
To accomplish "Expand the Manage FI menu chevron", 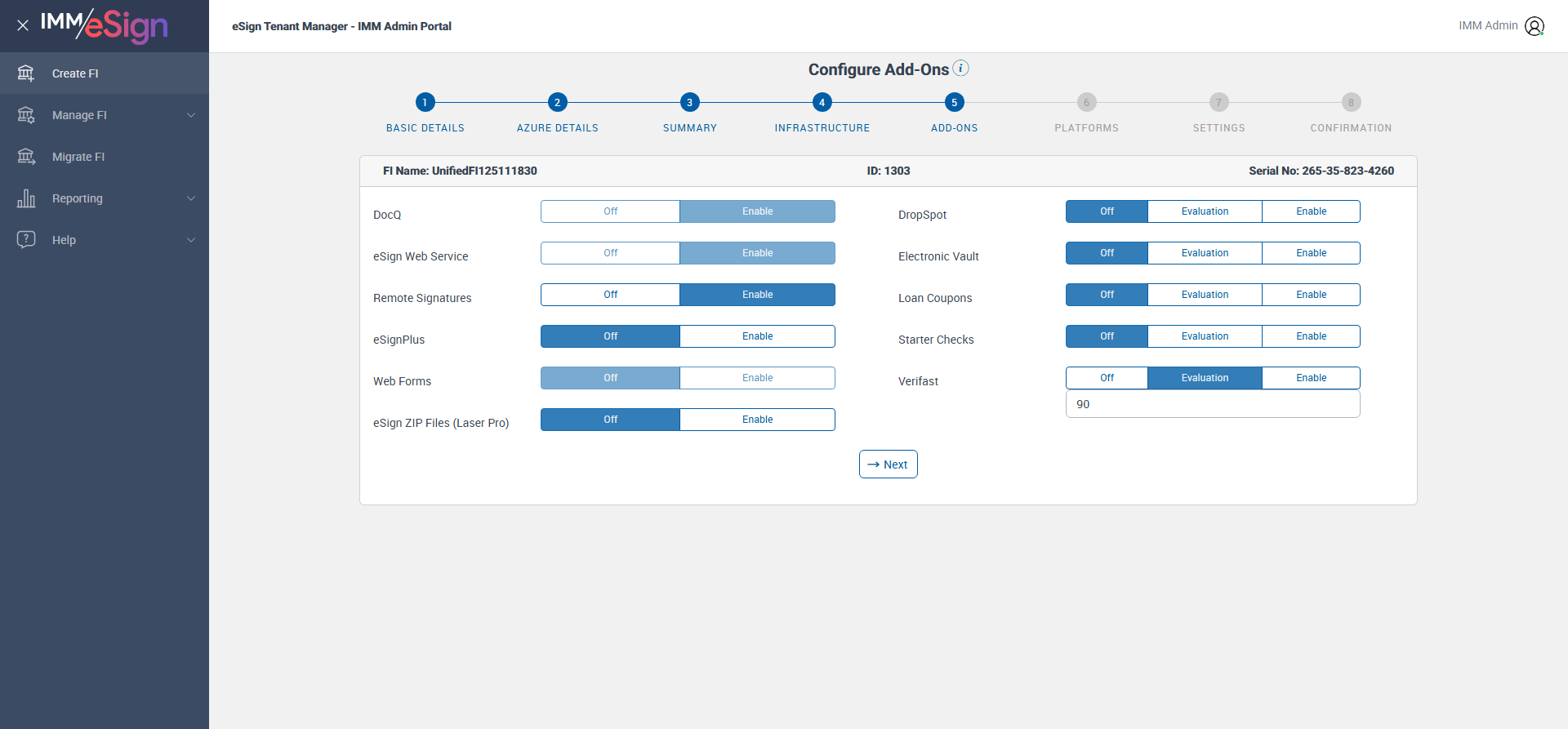I will pyautogui.click(x=191, y=115).
